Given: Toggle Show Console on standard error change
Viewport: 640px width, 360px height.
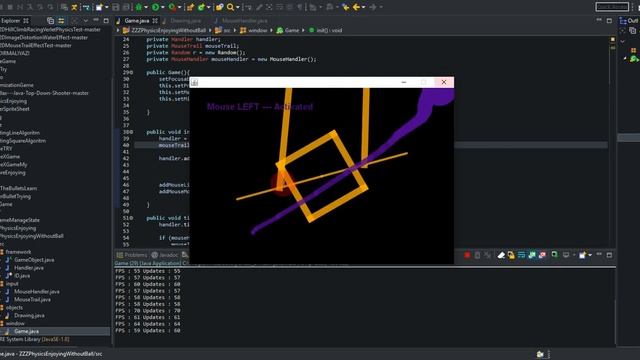Looking at the screenshot, I should tap(542, 255).
